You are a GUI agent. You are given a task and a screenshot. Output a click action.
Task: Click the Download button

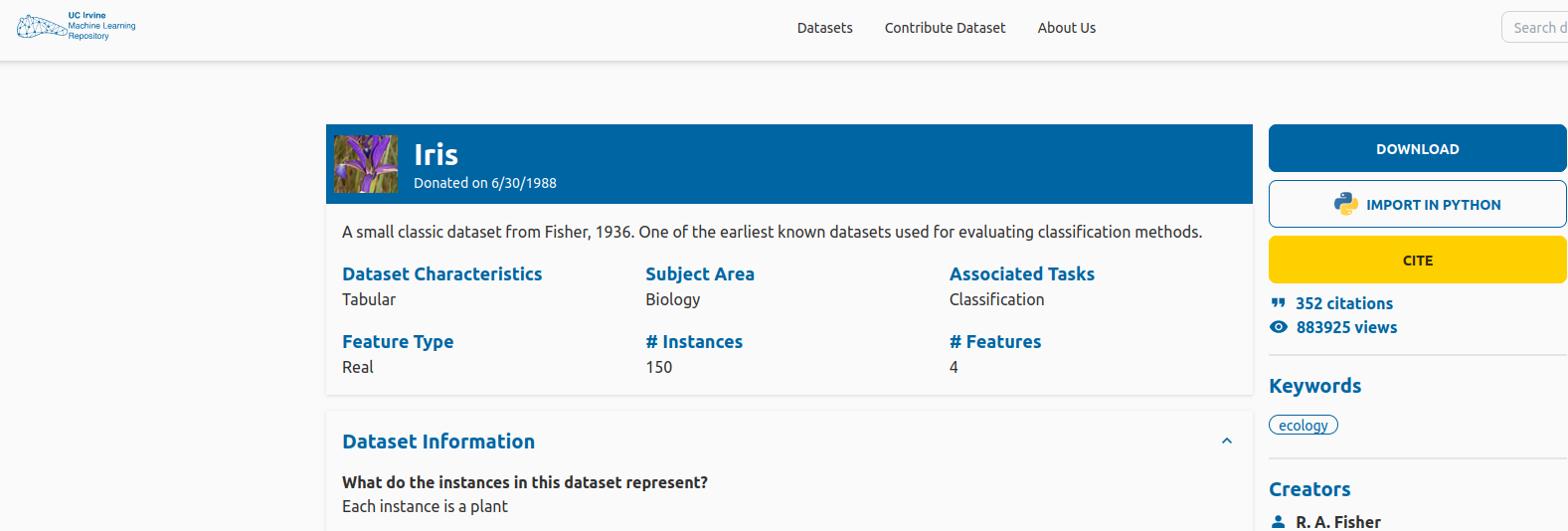pyautogui.click(x=1417, y=149)
